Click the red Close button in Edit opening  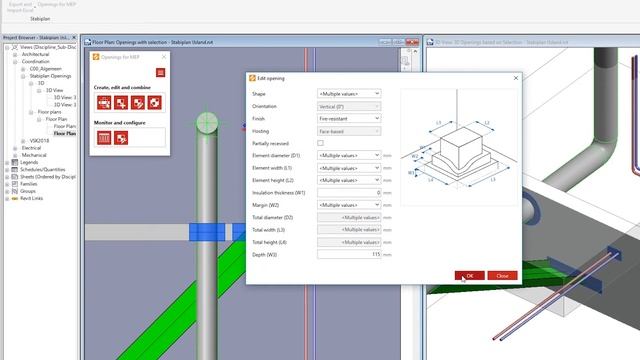click(x=502, y=276)
